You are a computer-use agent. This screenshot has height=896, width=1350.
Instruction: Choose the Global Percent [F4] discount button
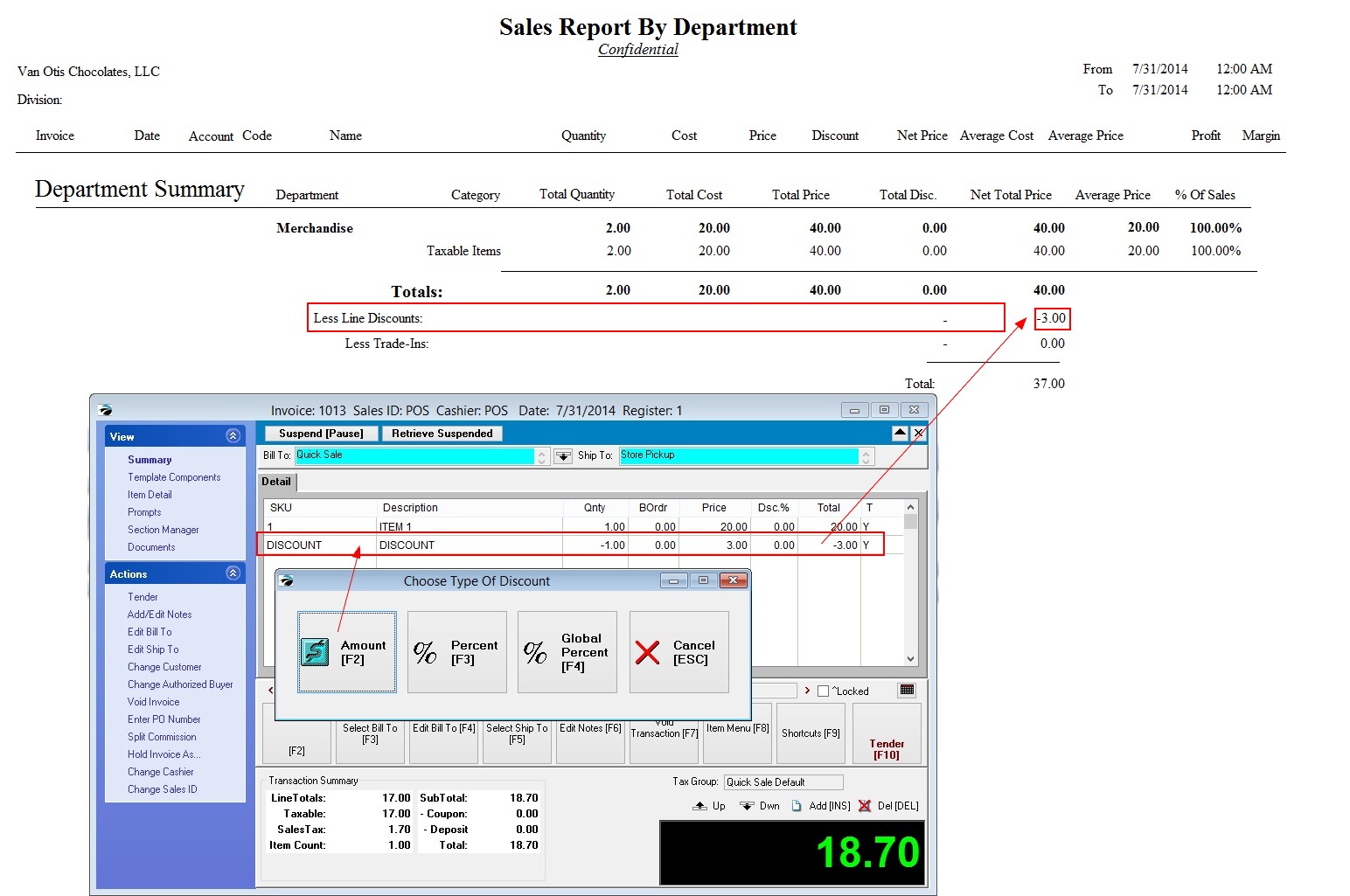click(x=567, y=652)
